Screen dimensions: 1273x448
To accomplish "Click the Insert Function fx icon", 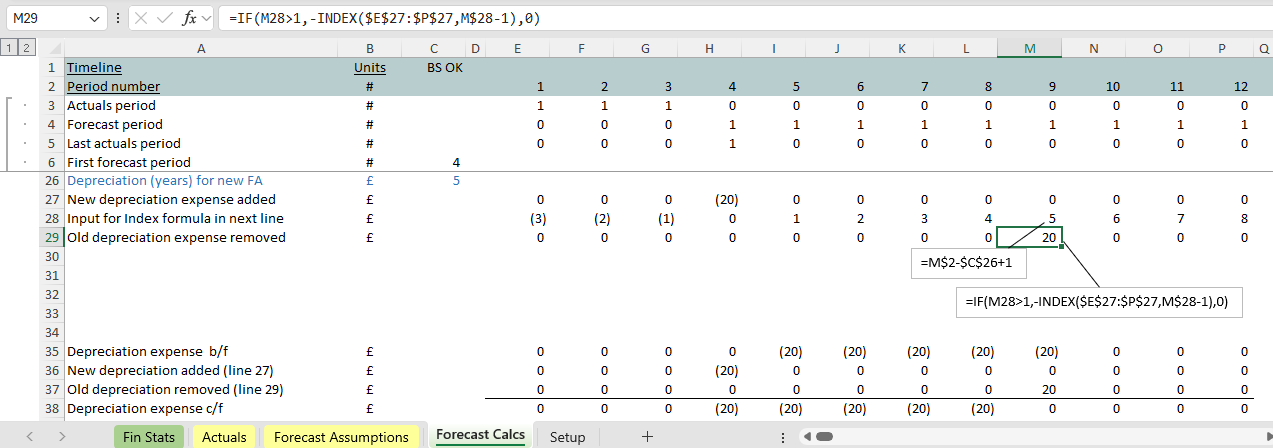I will [188, 19].
